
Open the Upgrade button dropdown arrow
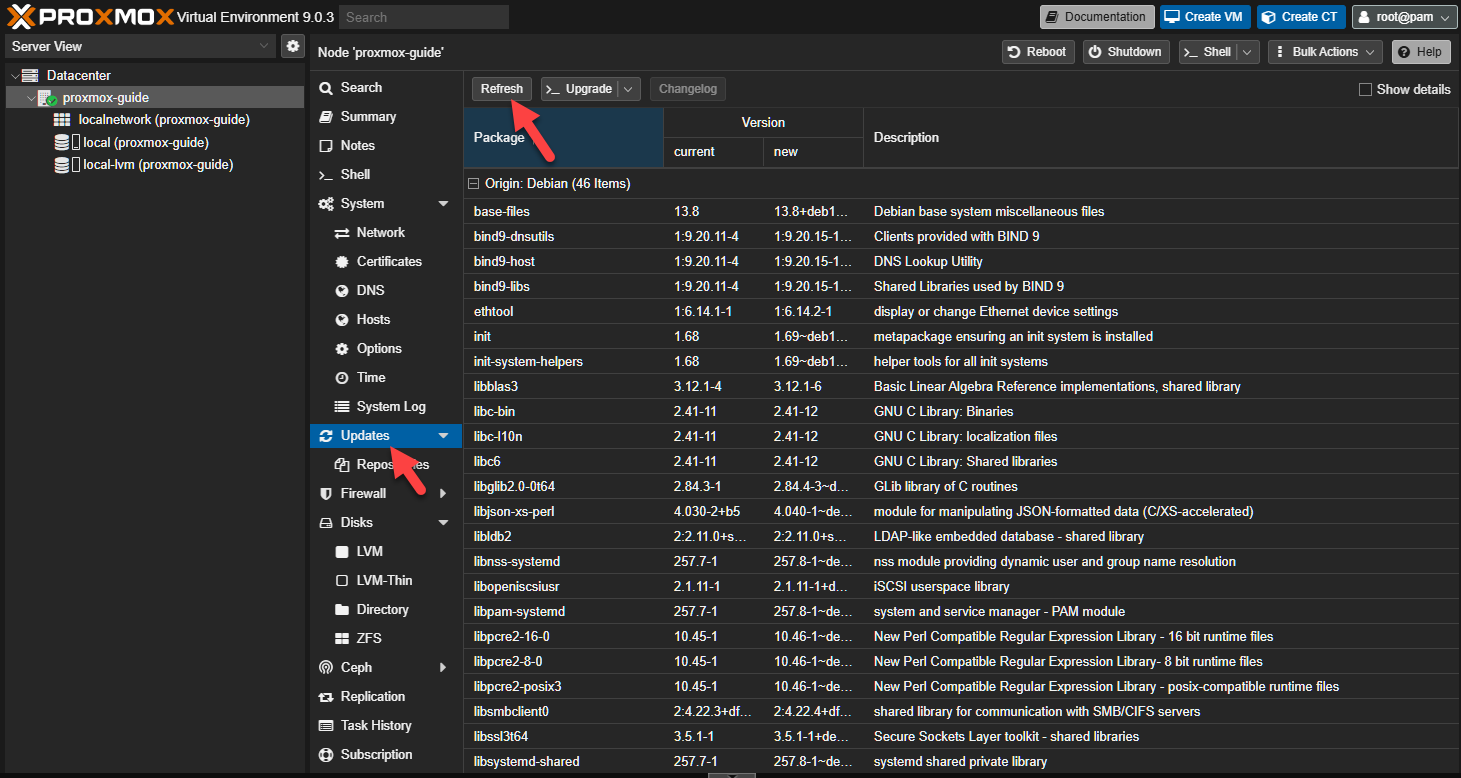click(x=629, y=89)
